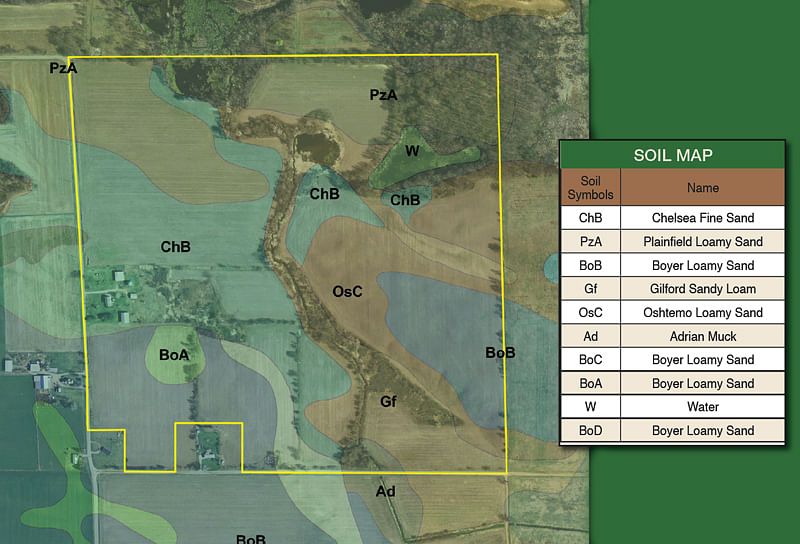Viewport: 800px width, 544px height.
Task: Select the "OsC" symbol cell in legend
Action: 590,312
